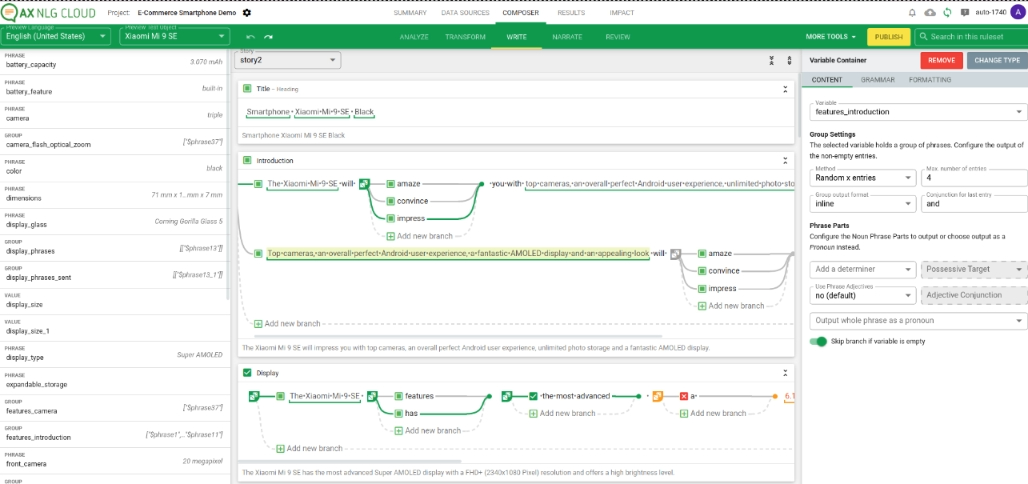Screen dimensions: 1028x484
Task: Open the notifications bell
Action: pyautogui.click(x=912, y=12)
